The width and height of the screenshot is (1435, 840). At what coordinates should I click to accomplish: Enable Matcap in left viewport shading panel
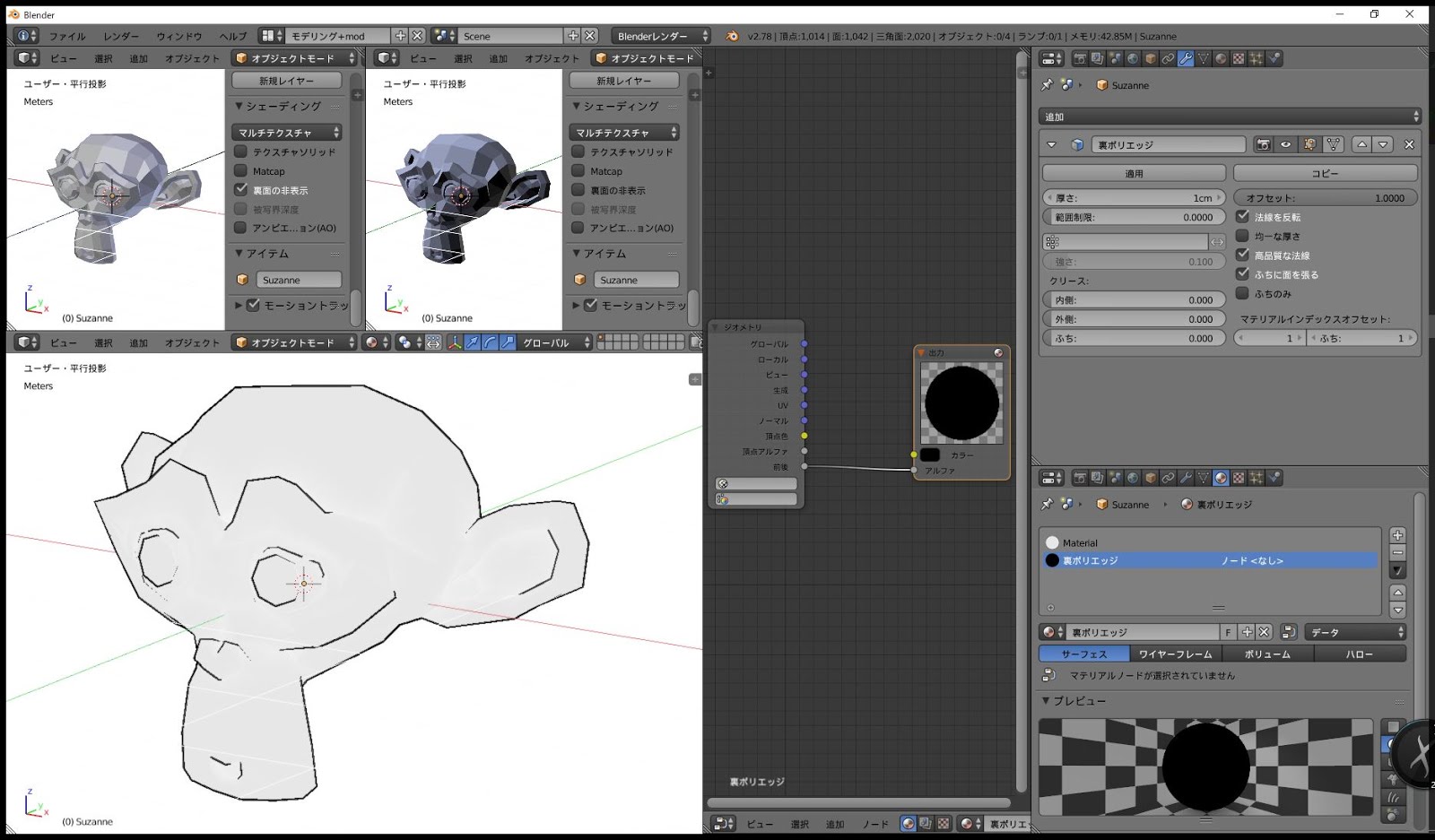[240, 170]
